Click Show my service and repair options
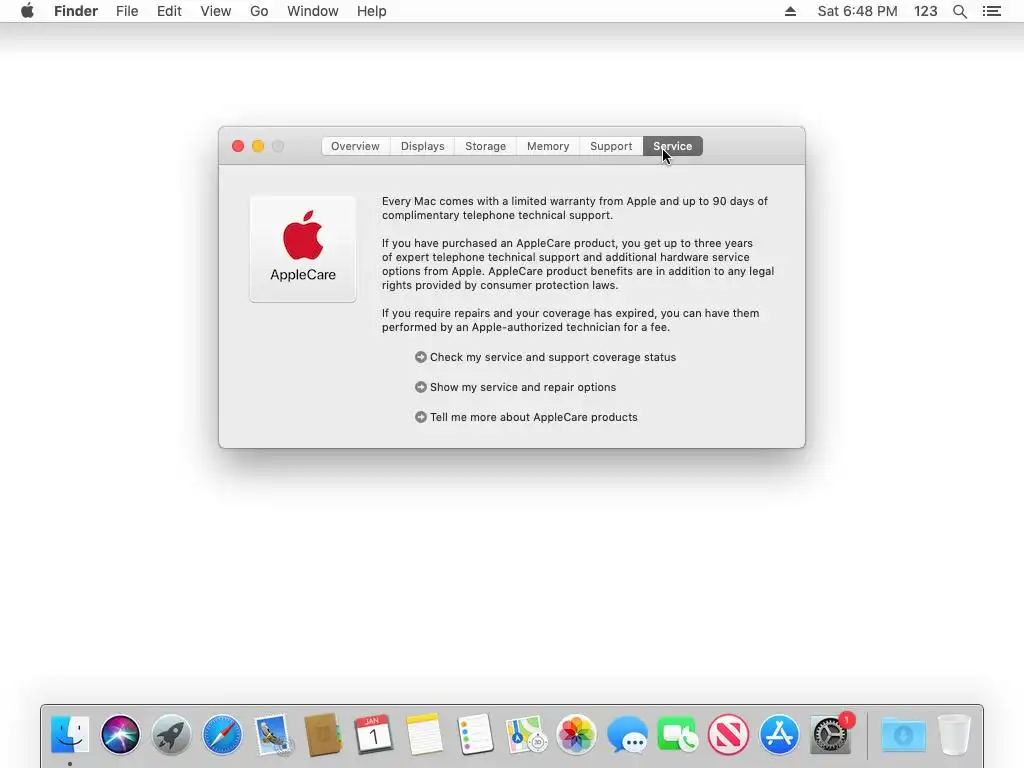 click(x=522, y=387)
